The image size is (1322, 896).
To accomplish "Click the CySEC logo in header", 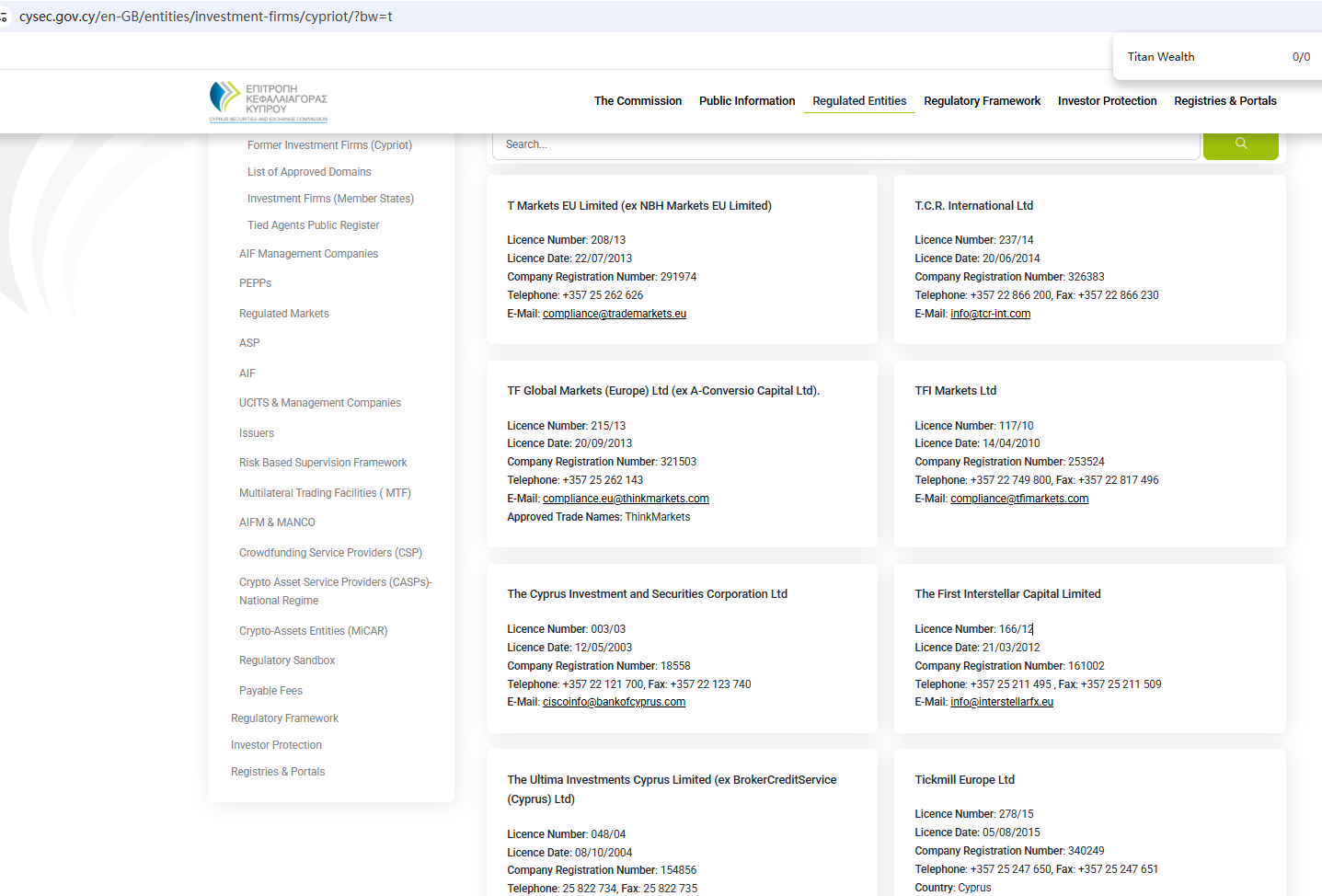I will (269, 101).
